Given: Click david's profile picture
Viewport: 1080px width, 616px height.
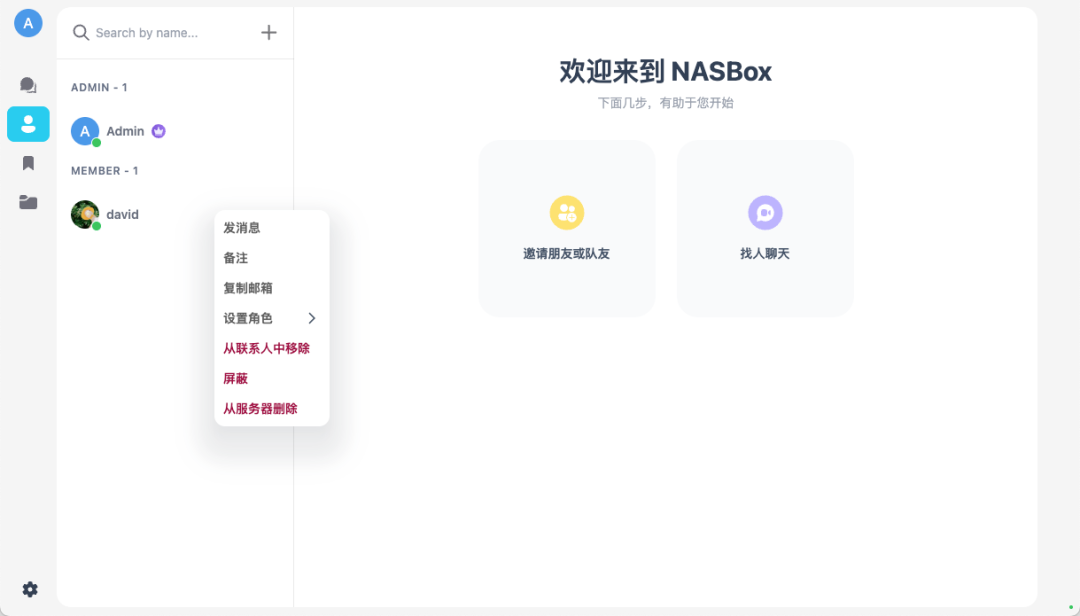Looking at the screenshot, I should click(x=85, y=214).
